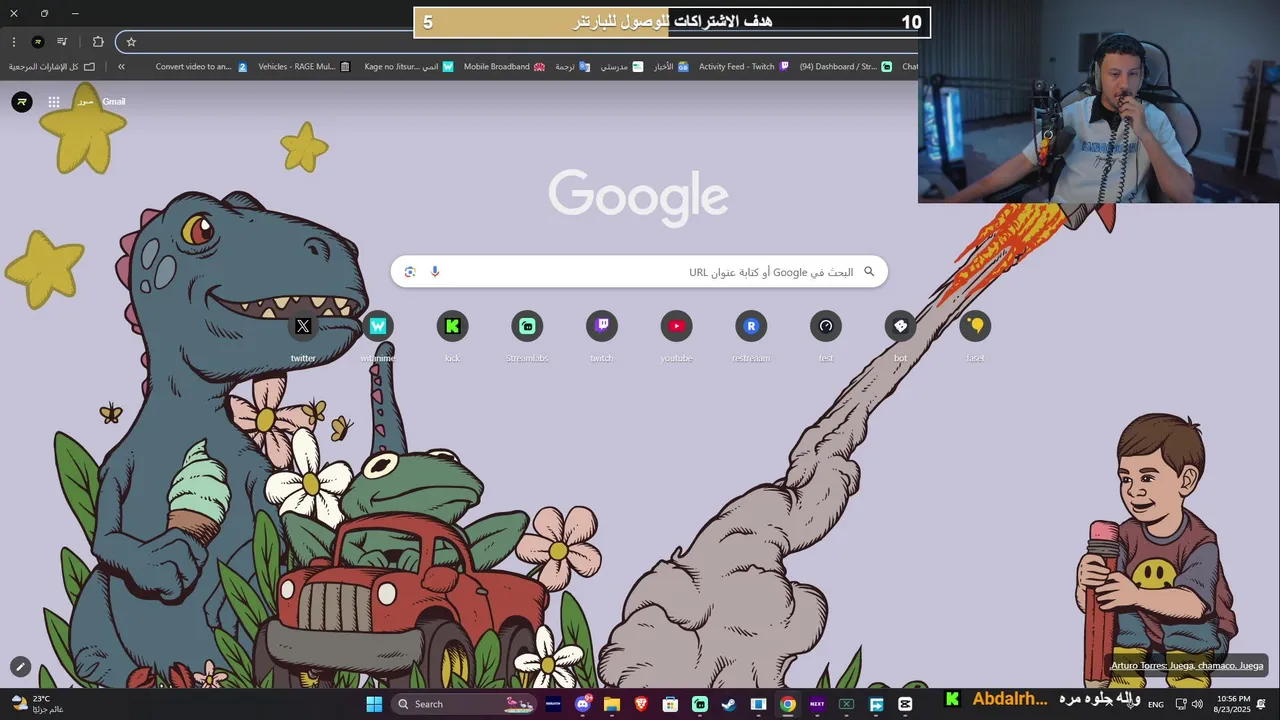Open Discord from the taskbar

pyautogui.click(x=583, y=704)
